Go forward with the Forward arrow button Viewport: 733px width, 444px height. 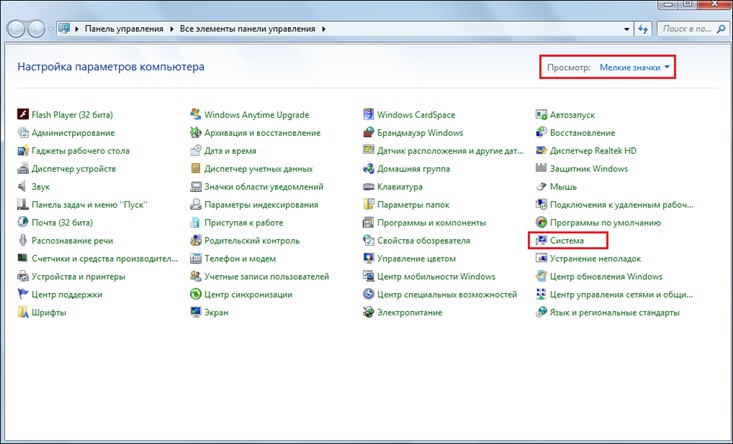36,29
